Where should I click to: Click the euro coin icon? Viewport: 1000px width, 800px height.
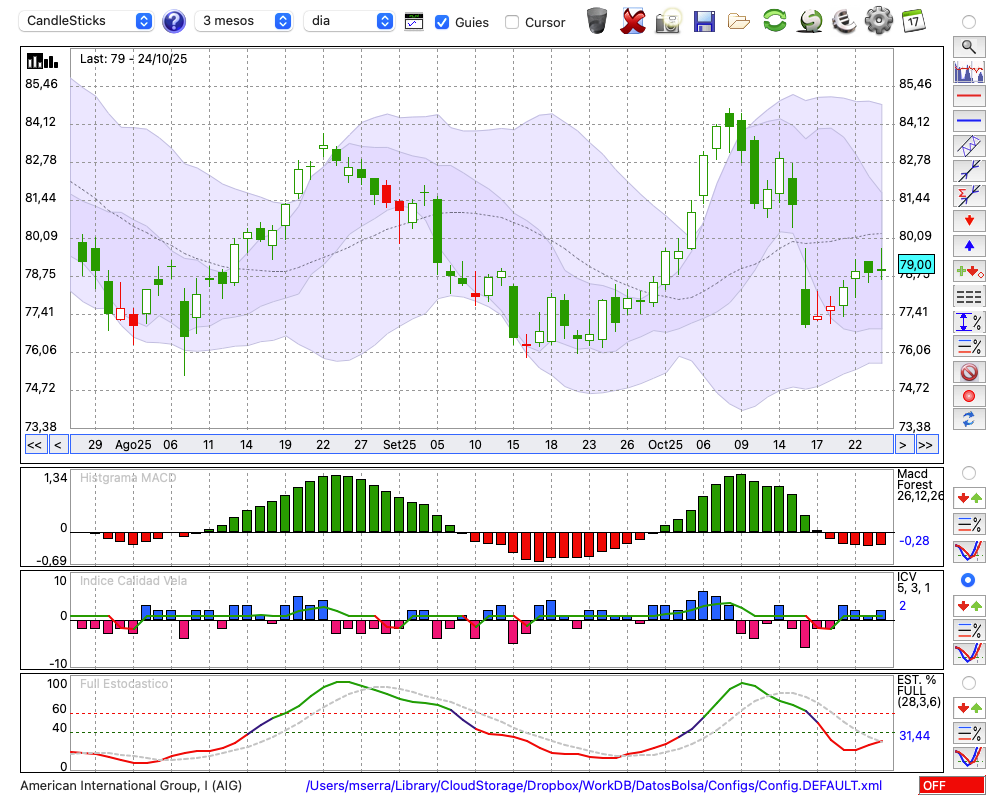[844, 20]
